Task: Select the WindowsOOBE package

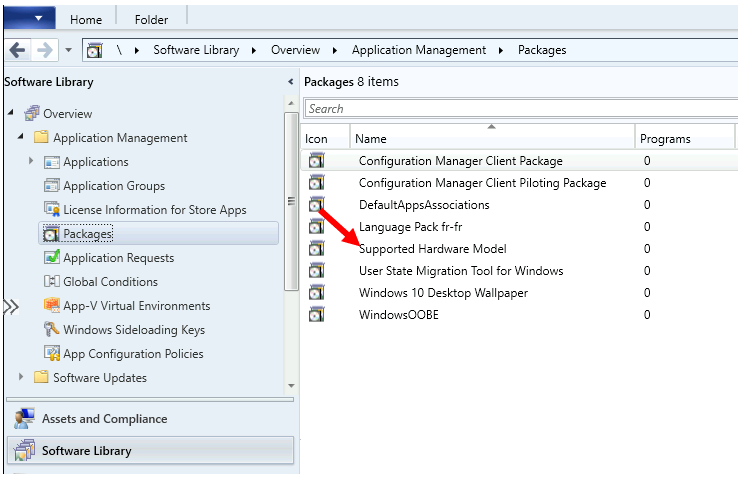Action: (x=519, y=315)
